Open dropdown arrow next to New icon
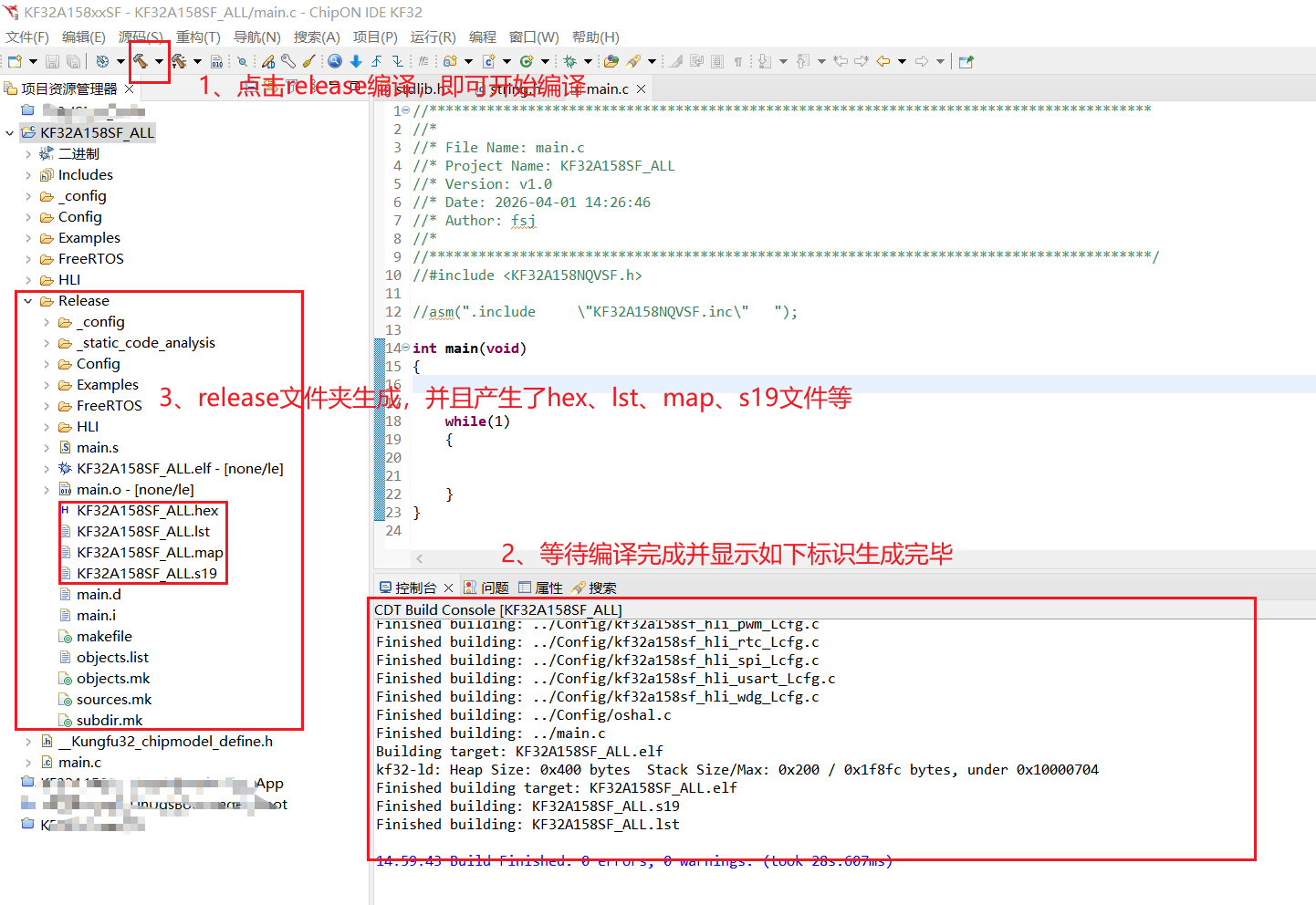The height and width of the screenshot is (905, 1316). coord(33,61)
